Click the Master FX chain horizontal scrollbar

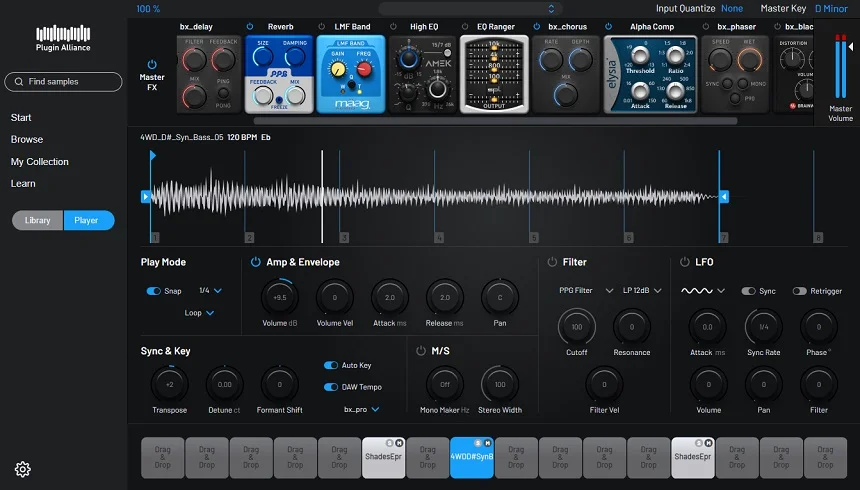click(x=495, y=120)
